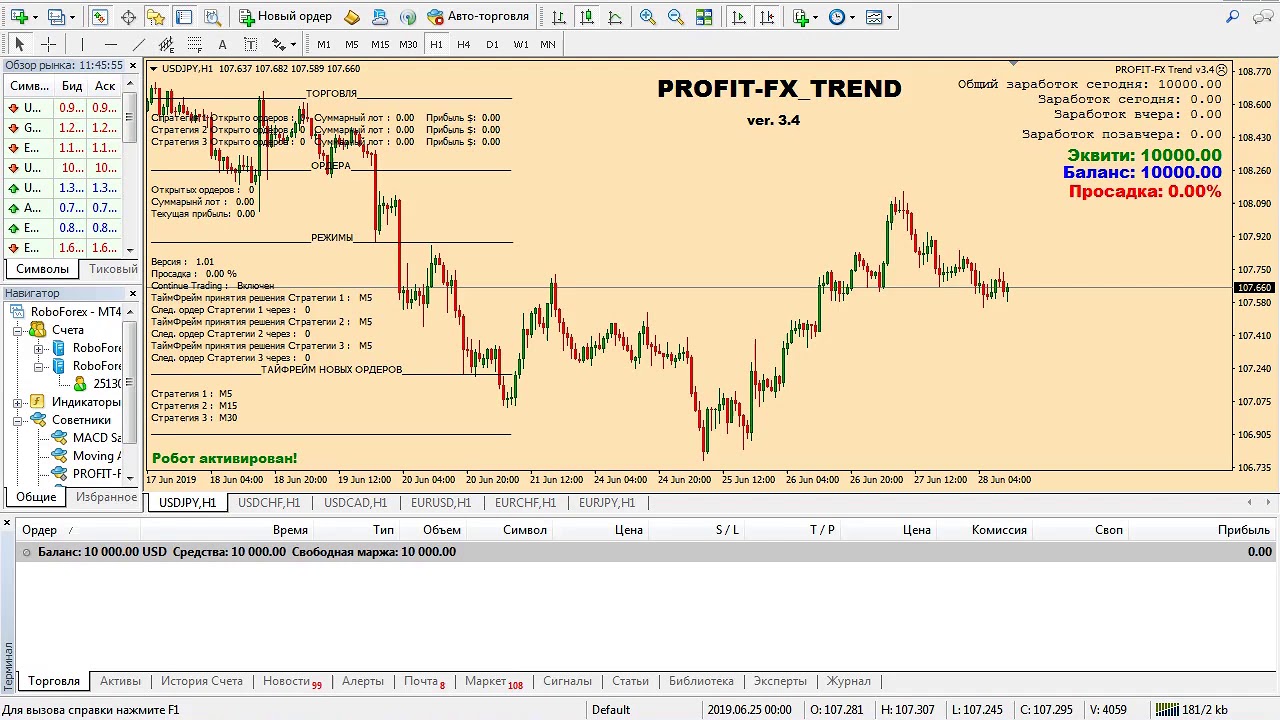The height and width of the screenshot is (720, 1280).
Task: Toggle chart shift button
Action: tap(766, 17)
